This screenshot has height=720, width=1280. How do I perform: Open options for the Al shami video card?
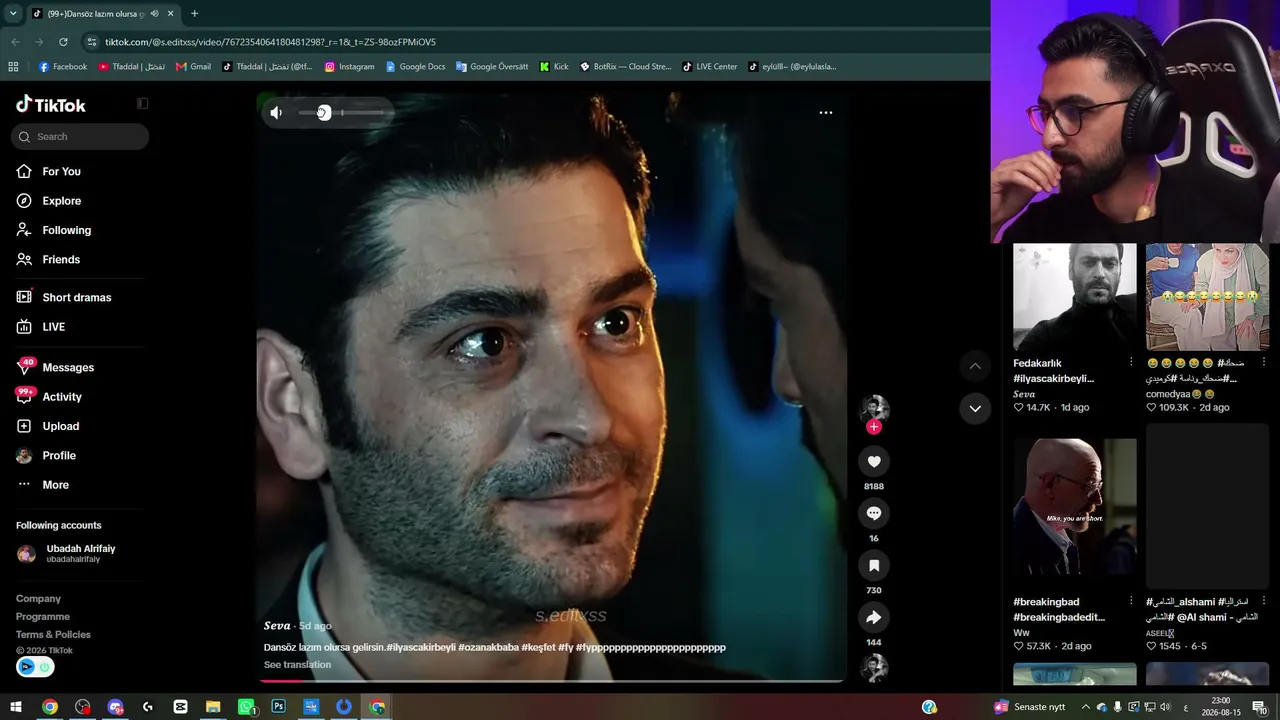[x=1263, y=602]
